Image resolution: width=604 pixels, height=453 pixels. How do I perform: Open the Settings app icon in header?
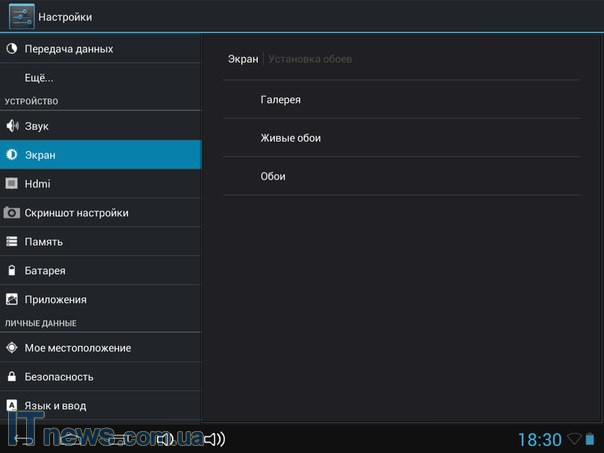click(21, 16)
